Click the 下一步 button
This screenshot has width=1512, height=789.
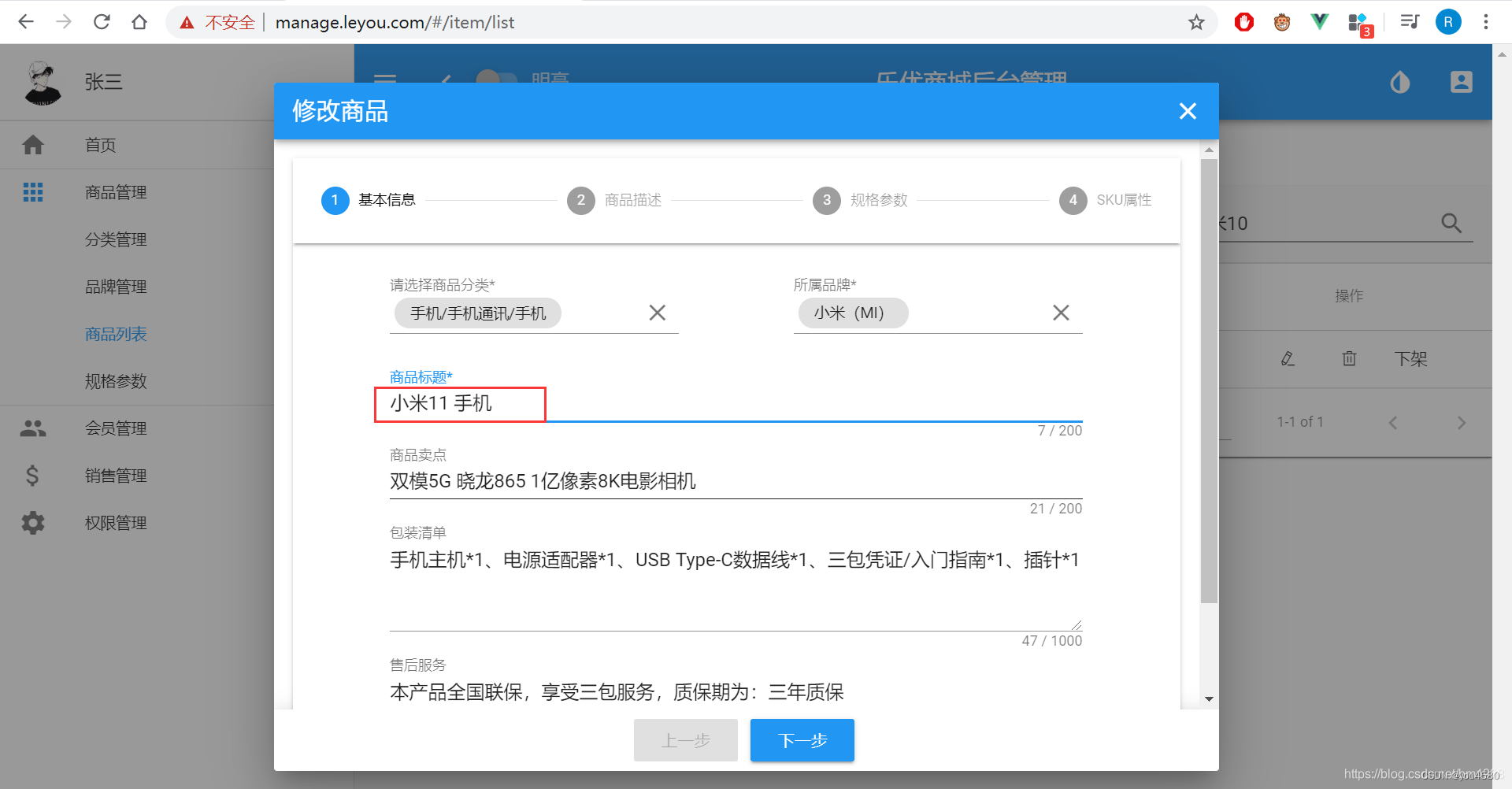802,740
